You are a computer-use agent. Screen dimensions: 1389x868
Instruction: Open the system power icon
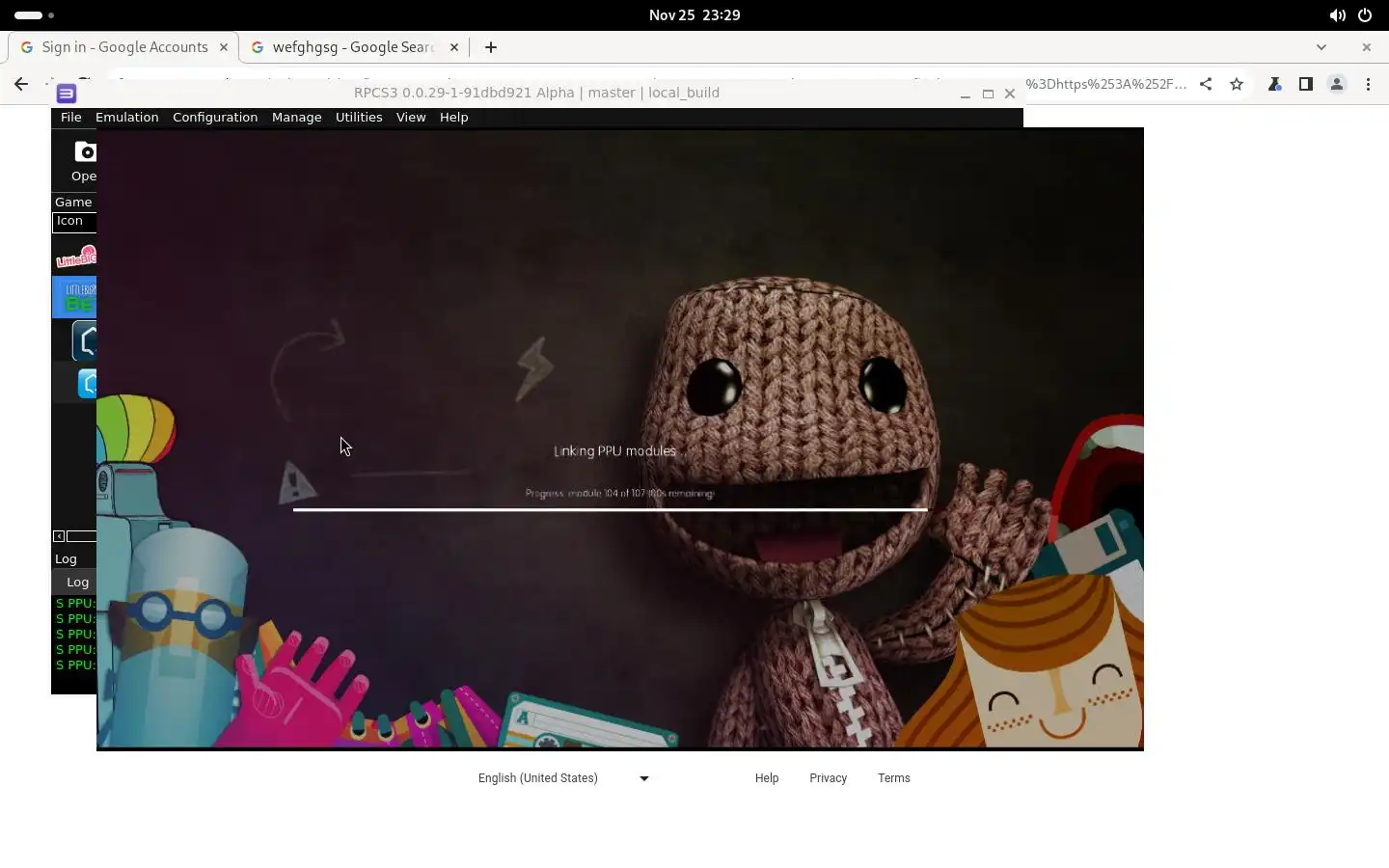pyautogui.click(x=1365, y=15)
